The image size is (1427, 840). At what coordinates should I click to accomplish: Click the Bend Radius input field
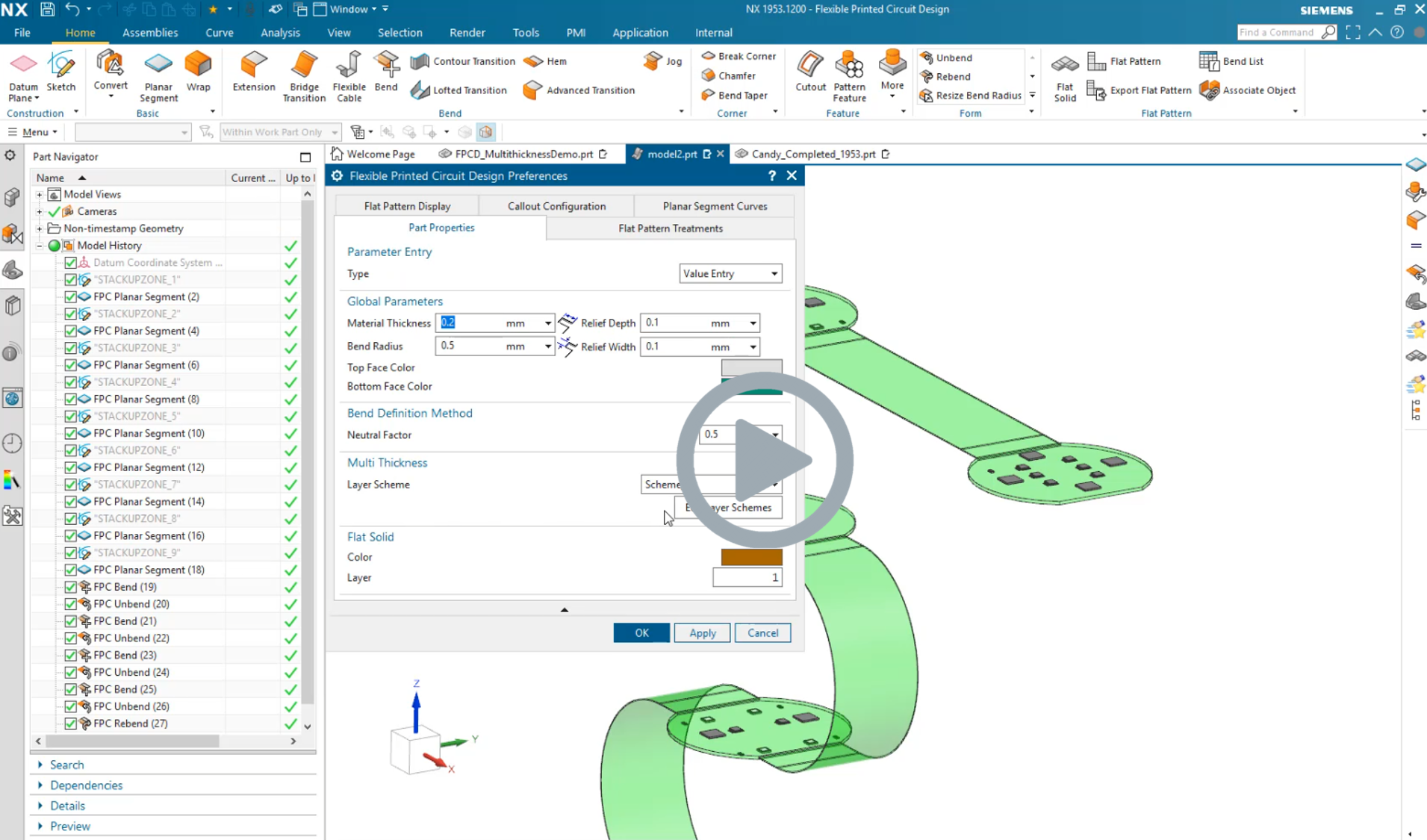[470, 346]
